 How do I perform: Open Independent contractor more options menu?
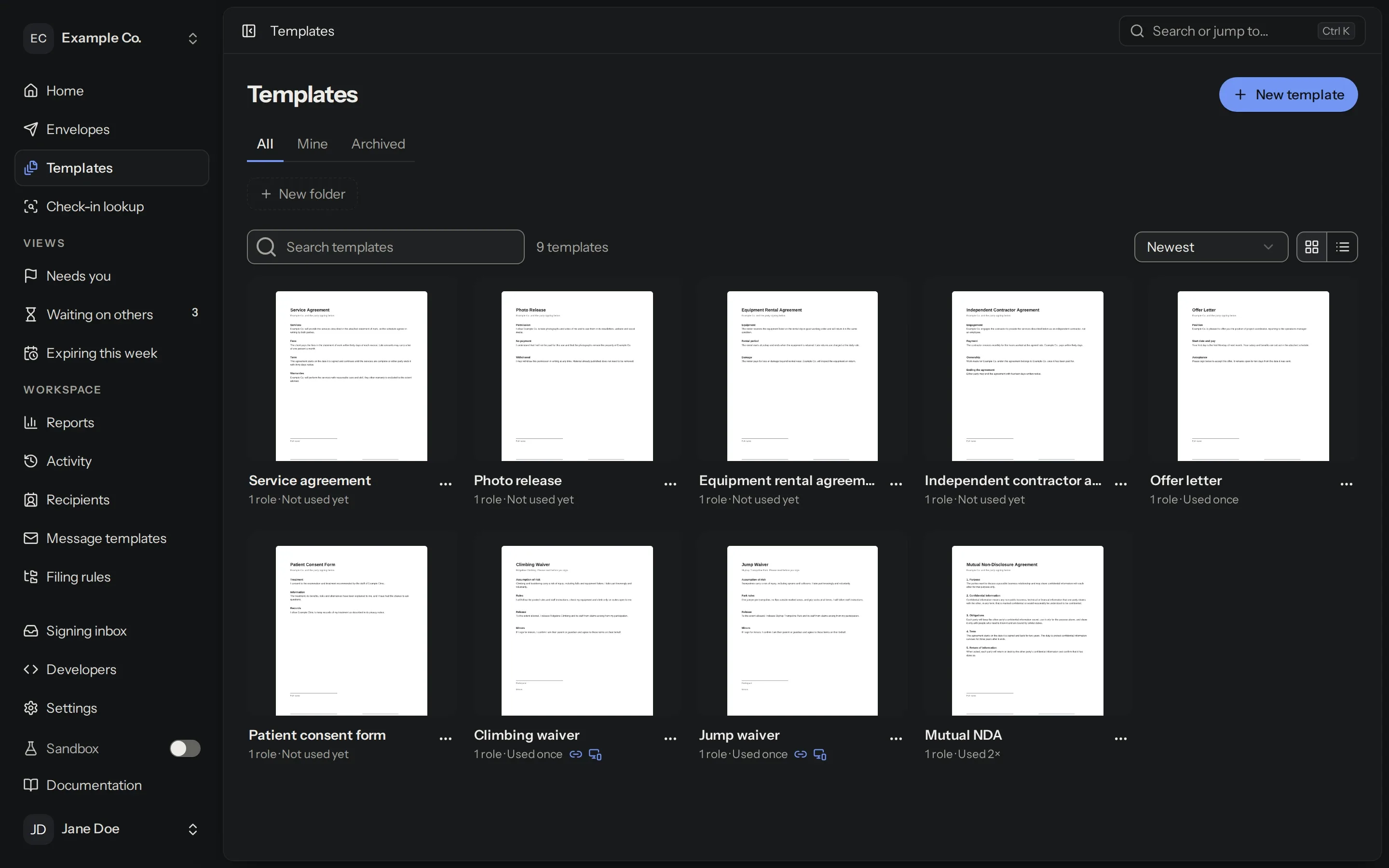(1120, 484)
